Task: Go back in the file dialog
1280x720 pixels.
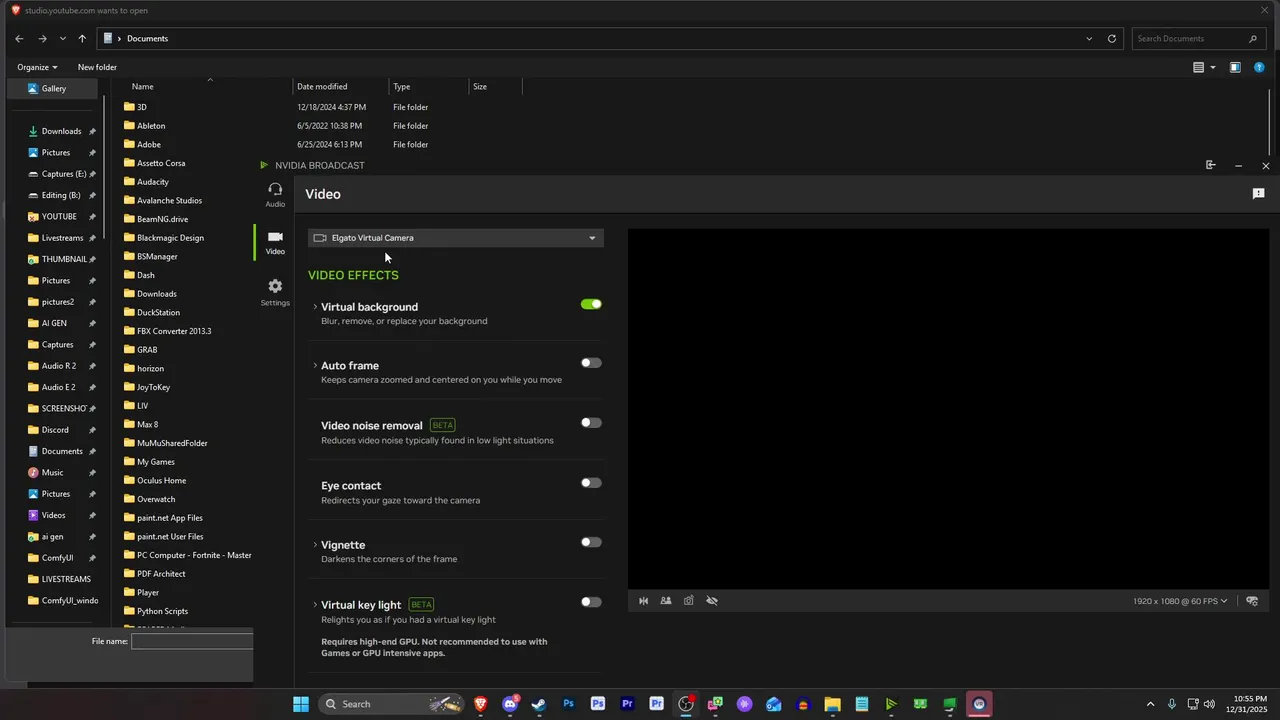Action: click(19, 39)
